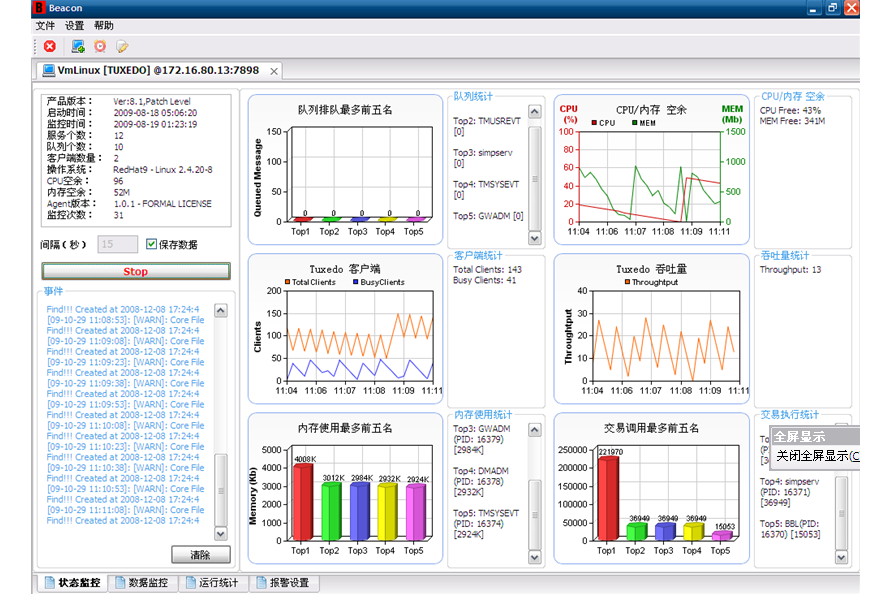The image size is (890, 594).
Task: Click the orange Throughput legend swatch
Action: tap(627, 281)
